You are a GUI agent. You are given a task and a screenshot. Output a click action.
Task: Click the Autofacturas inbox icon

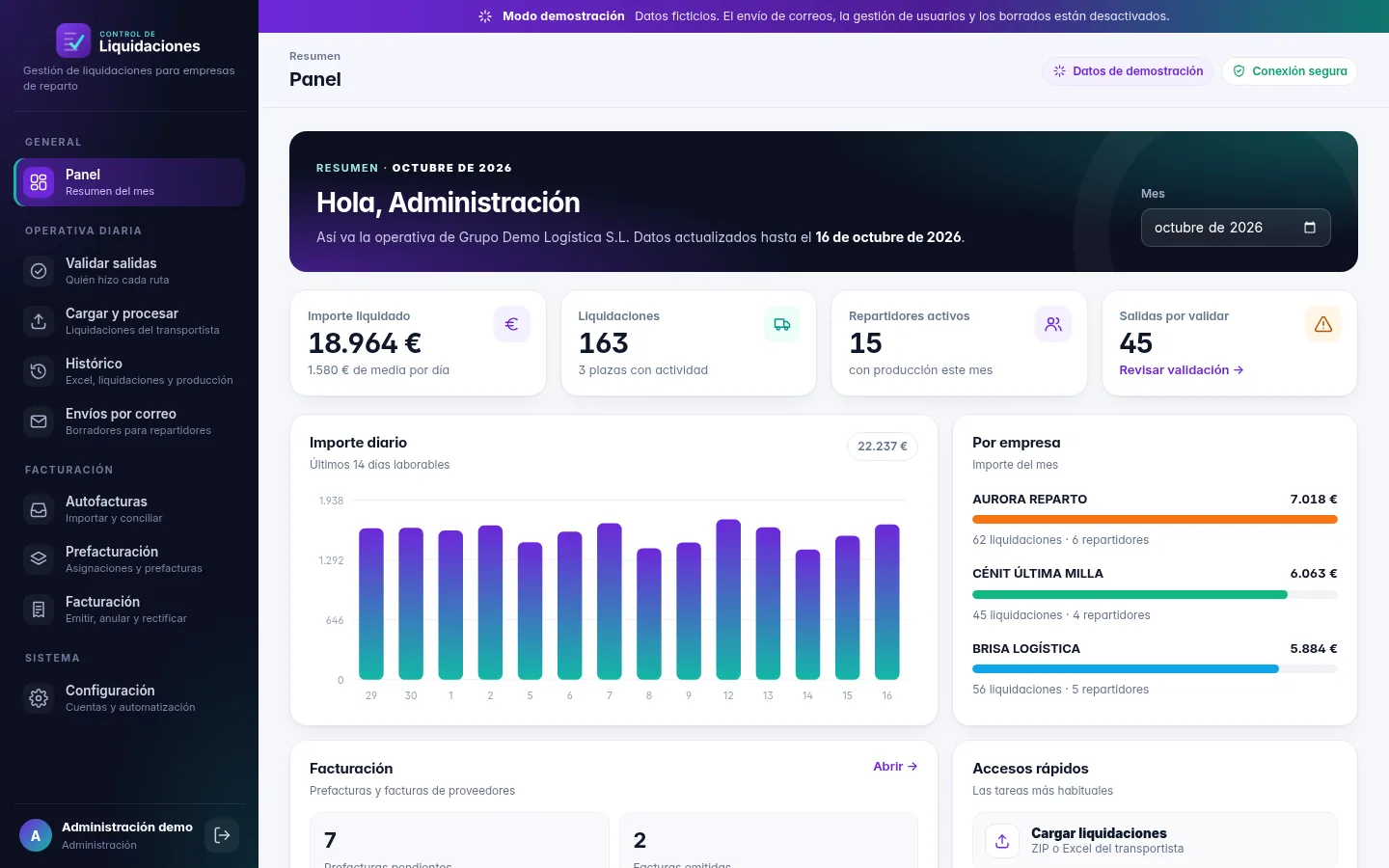point(39,509)
